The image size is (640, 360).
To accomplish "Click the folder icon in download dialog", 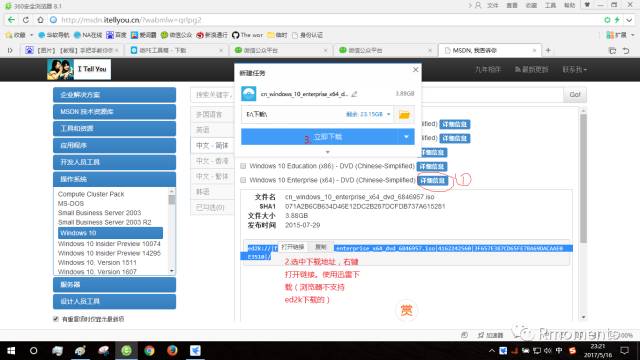I will click(404, 115).
